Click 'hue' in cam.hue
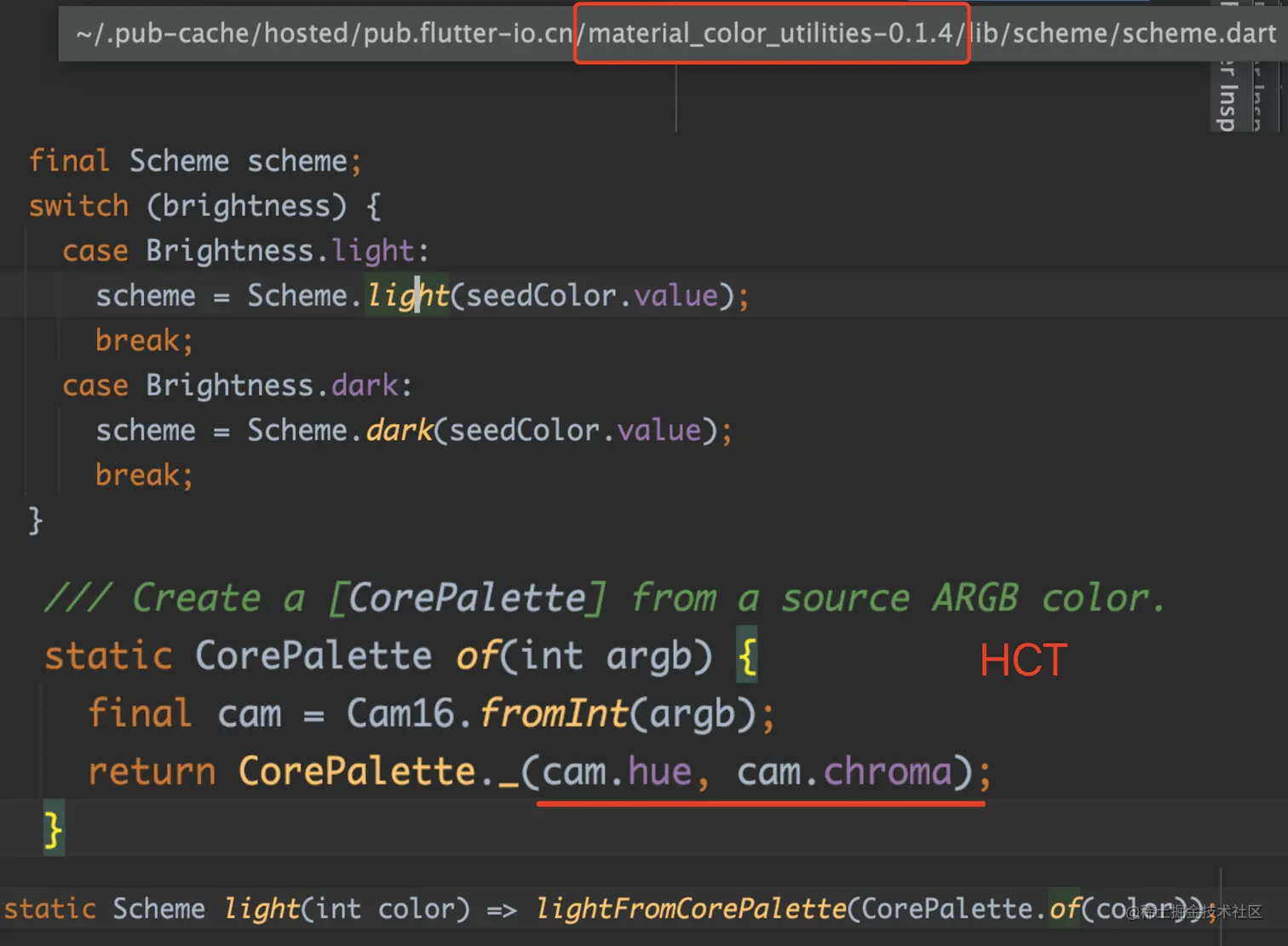 click(659, 771)
